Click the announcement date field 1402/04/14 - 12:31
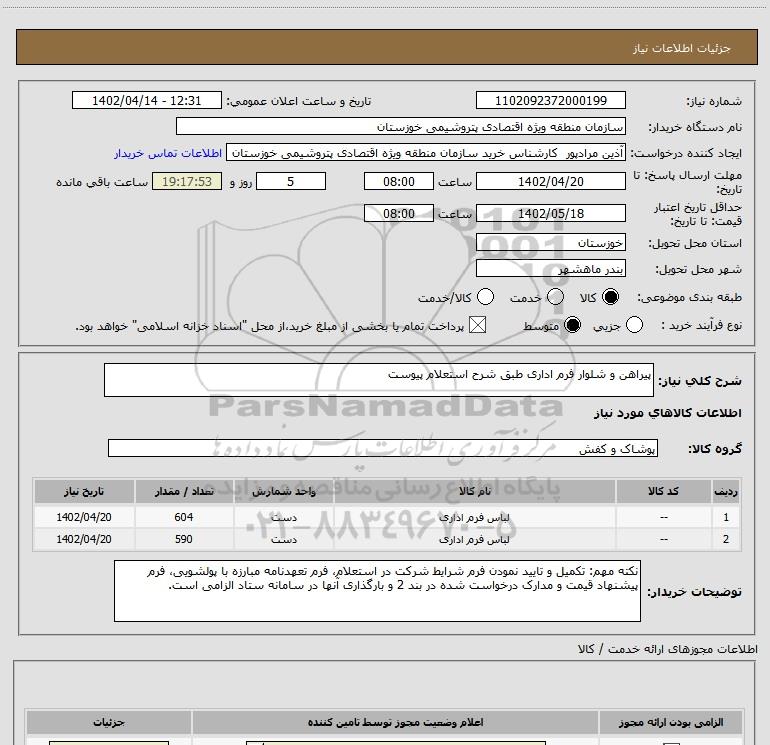Image resolution: width=770 pixels, height=745 pixels. (147, 100)
